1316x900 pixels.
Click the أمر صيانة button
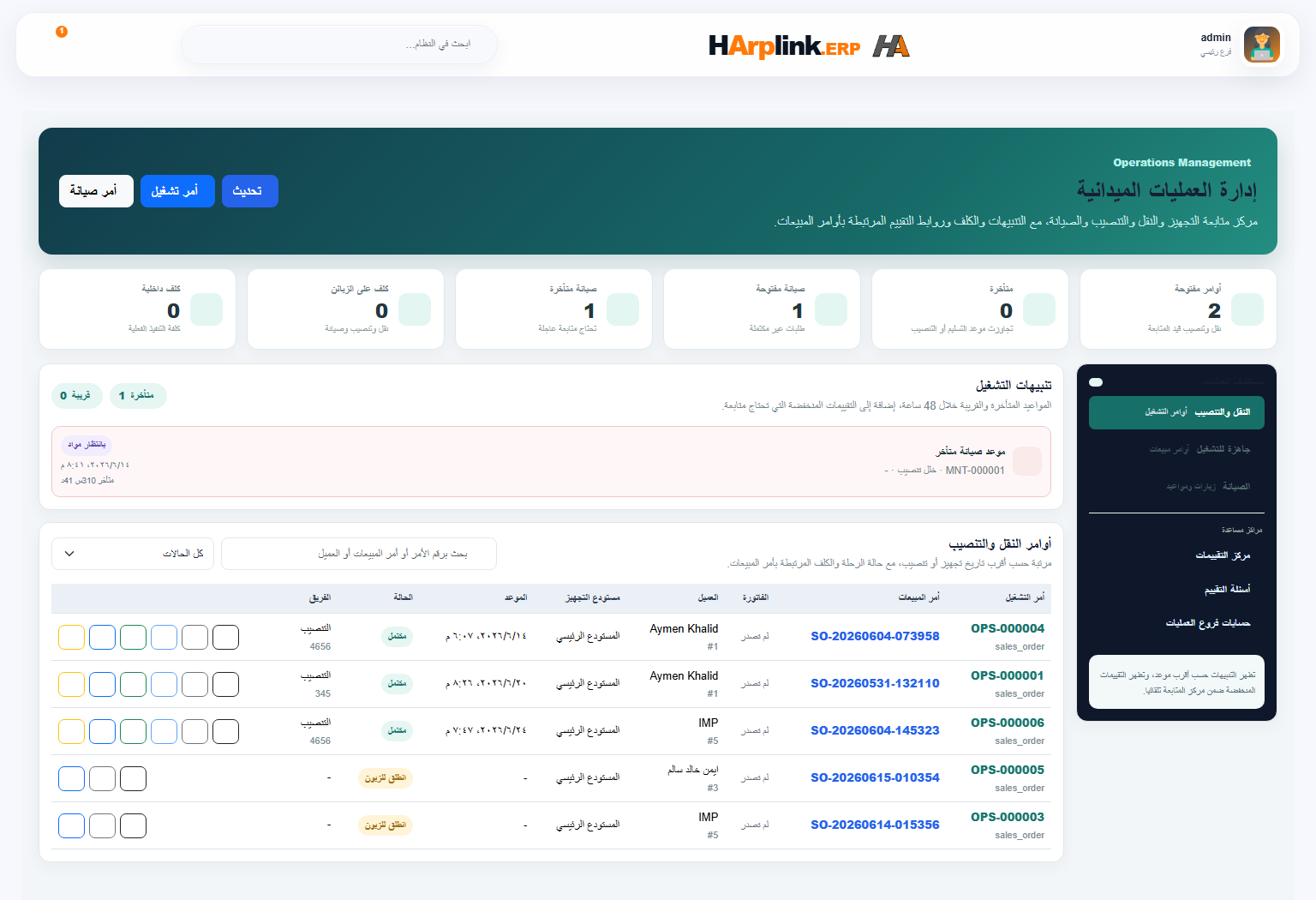coord(96,191)
